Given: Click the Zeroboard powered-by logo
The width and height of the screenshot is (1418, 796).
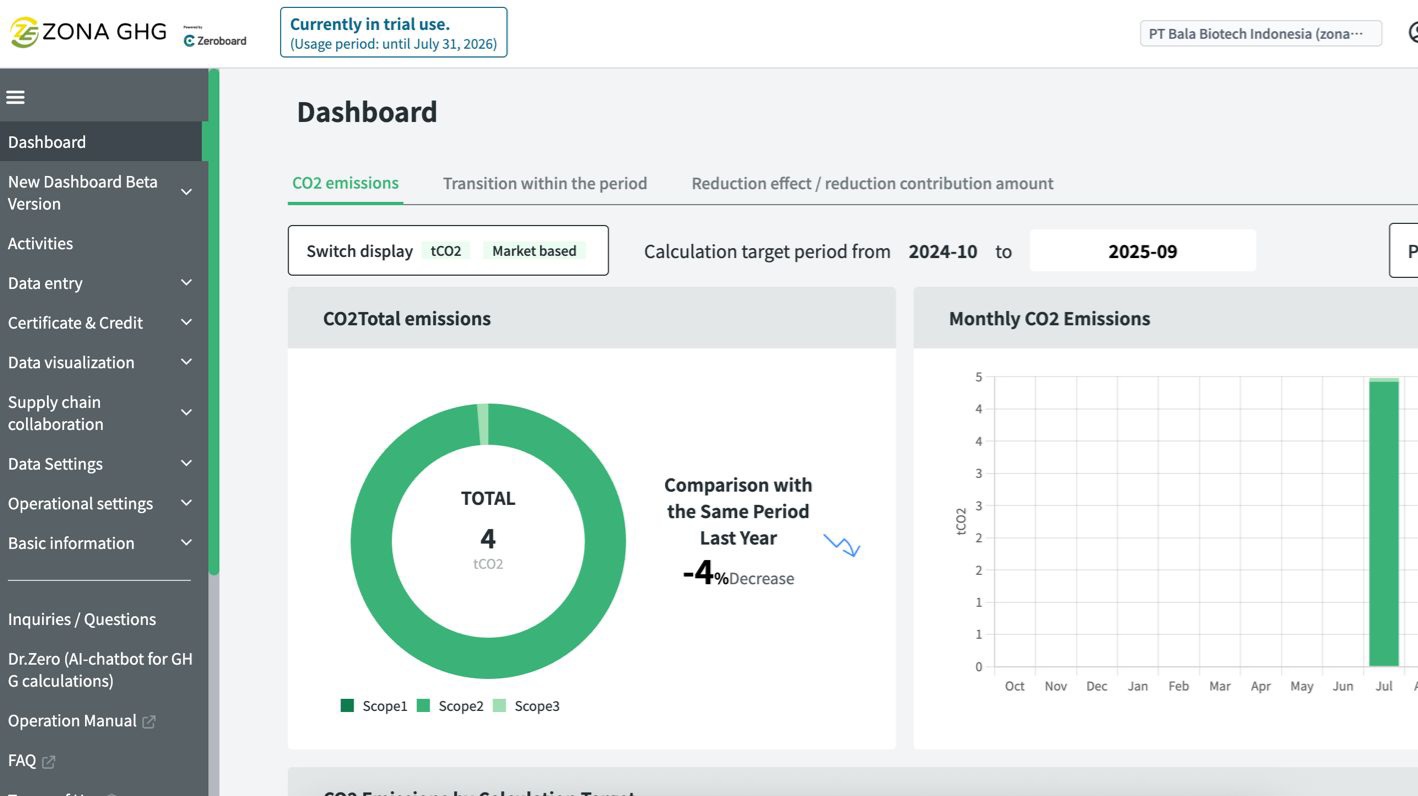Looking at the screenshot, I should click(x=213, y=37).
